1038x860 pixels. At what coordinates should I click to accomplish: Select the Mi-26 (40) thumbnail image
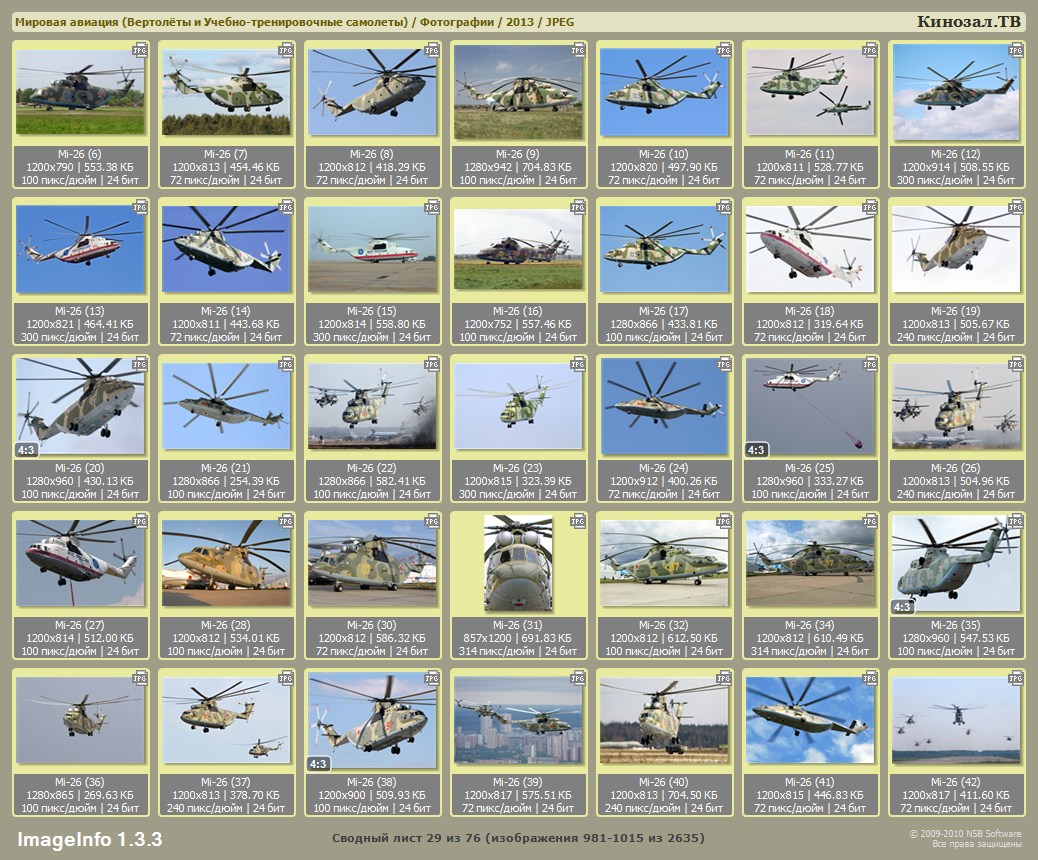tap(664, 720)
